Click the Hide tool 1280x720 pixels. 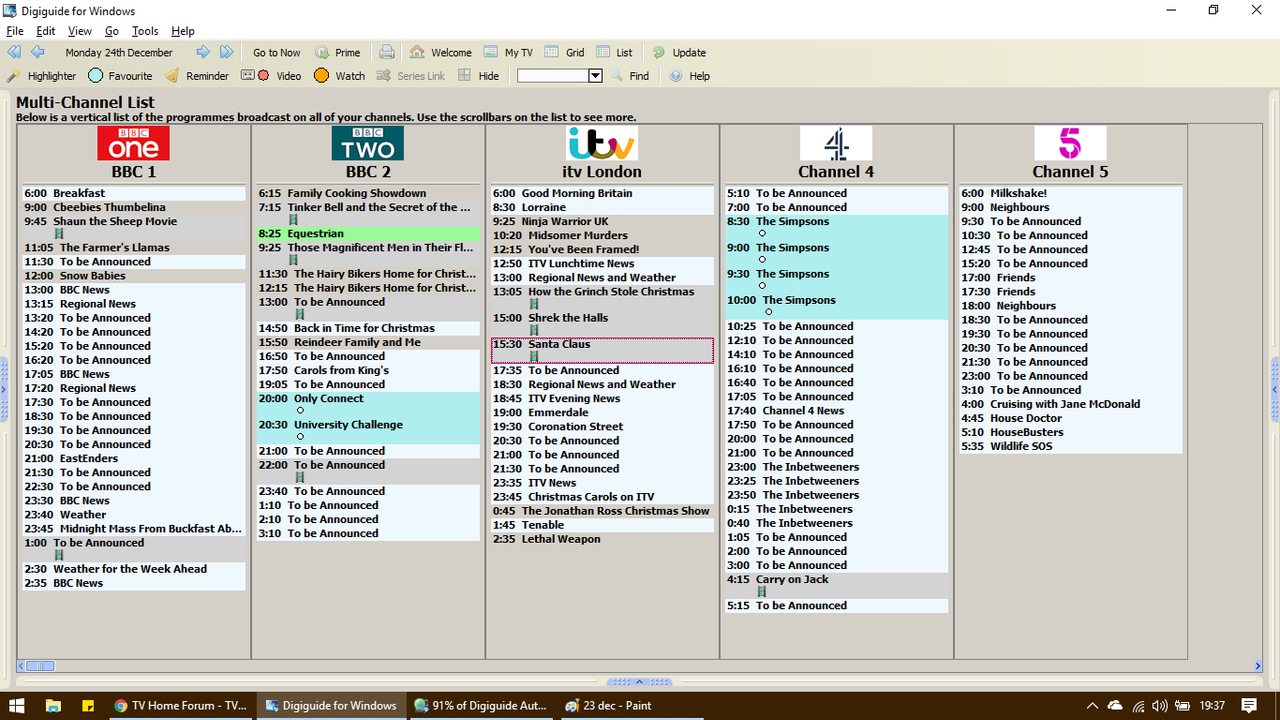[478, 76]
